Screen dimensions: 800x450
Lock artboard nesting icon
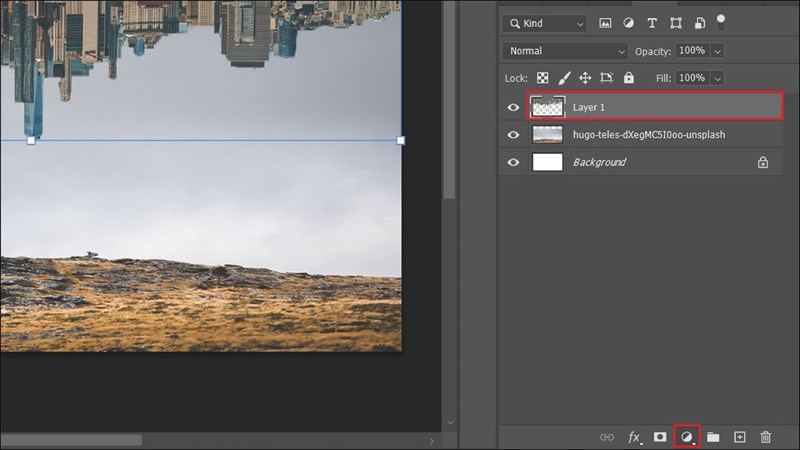click(x=607, y=78)
